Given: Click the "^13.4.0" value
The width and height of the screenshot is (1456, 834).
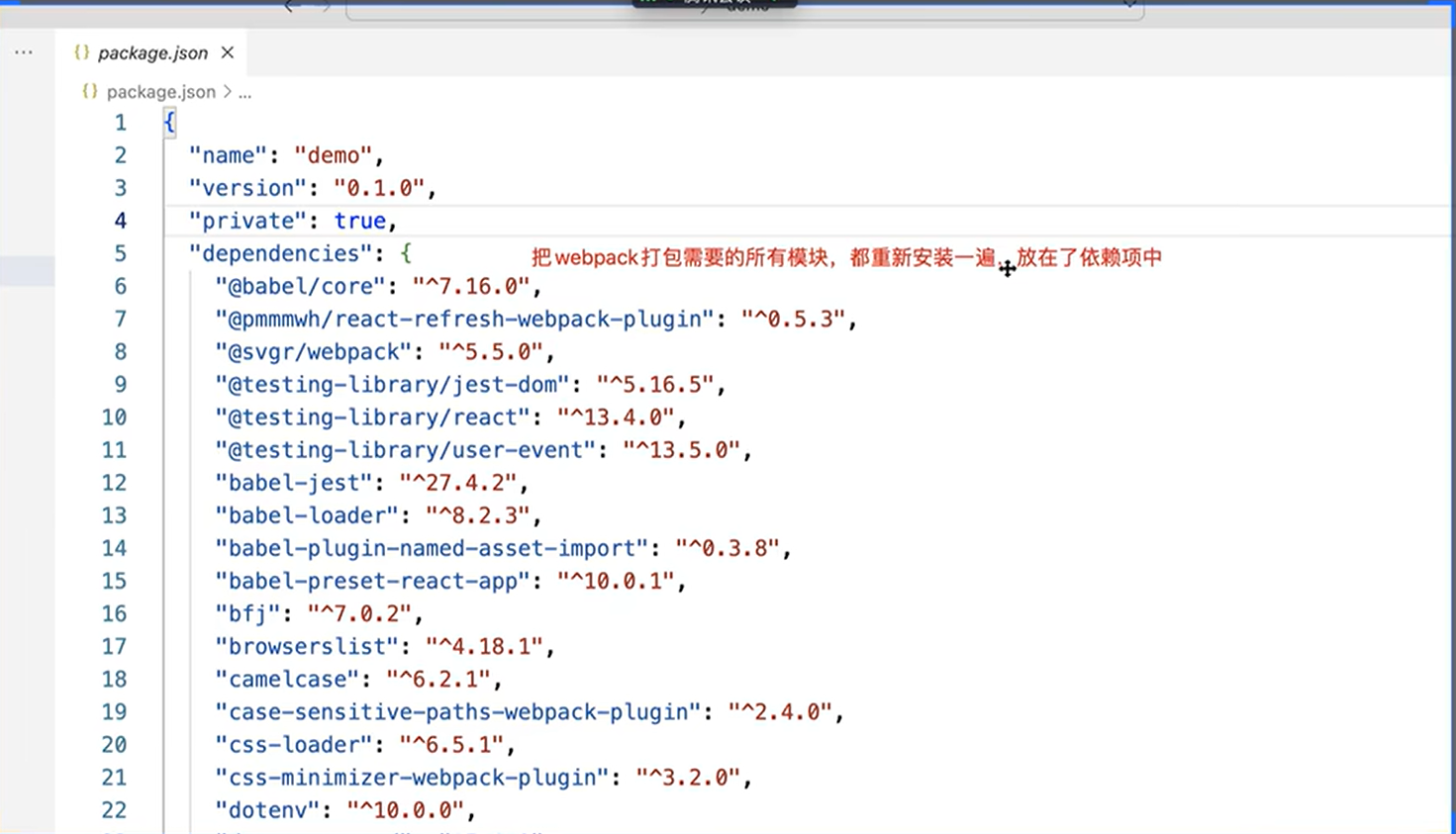Looking at the screenshot, I should coord(617,417).
